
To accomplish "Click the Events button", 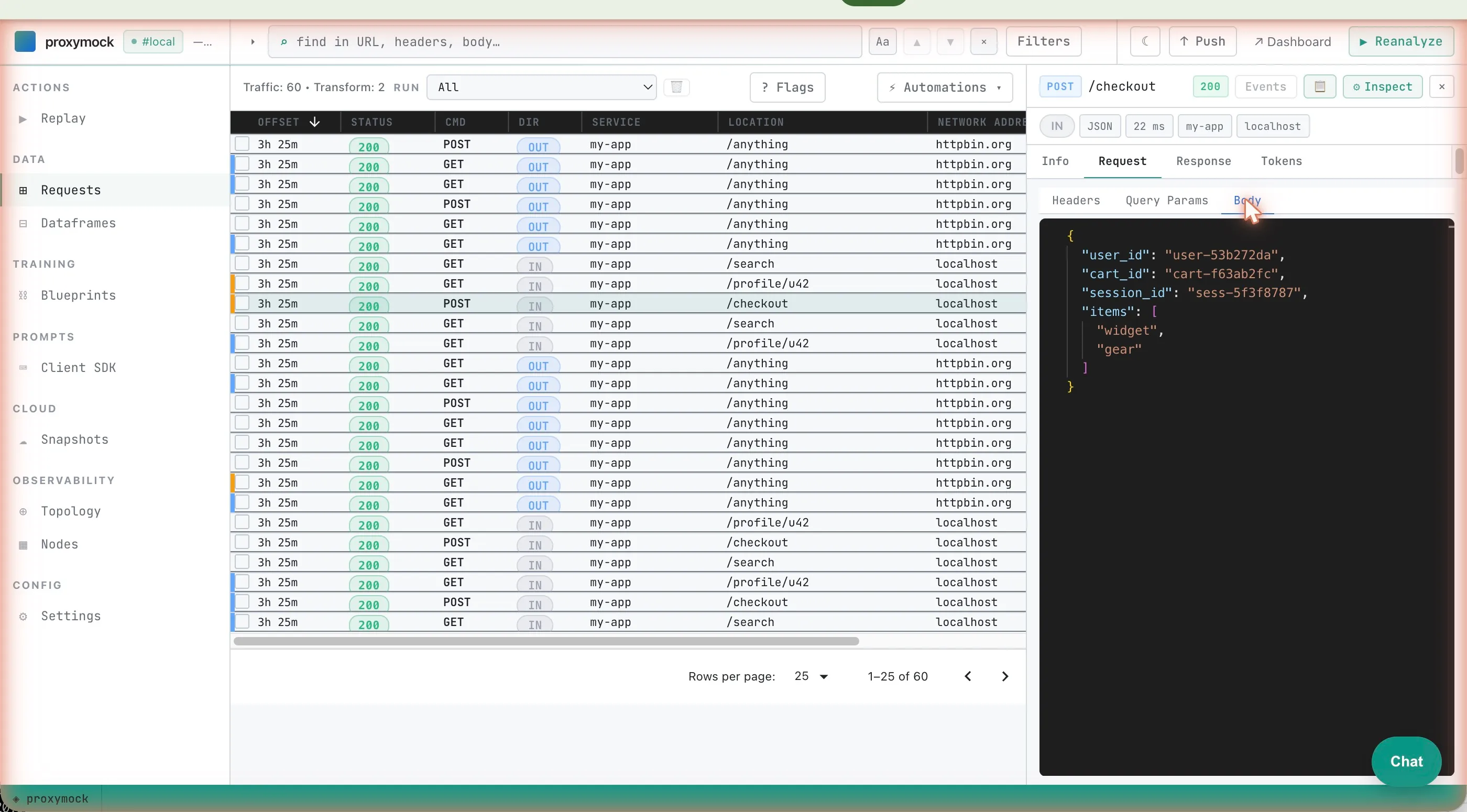I will coord(1265,86).
